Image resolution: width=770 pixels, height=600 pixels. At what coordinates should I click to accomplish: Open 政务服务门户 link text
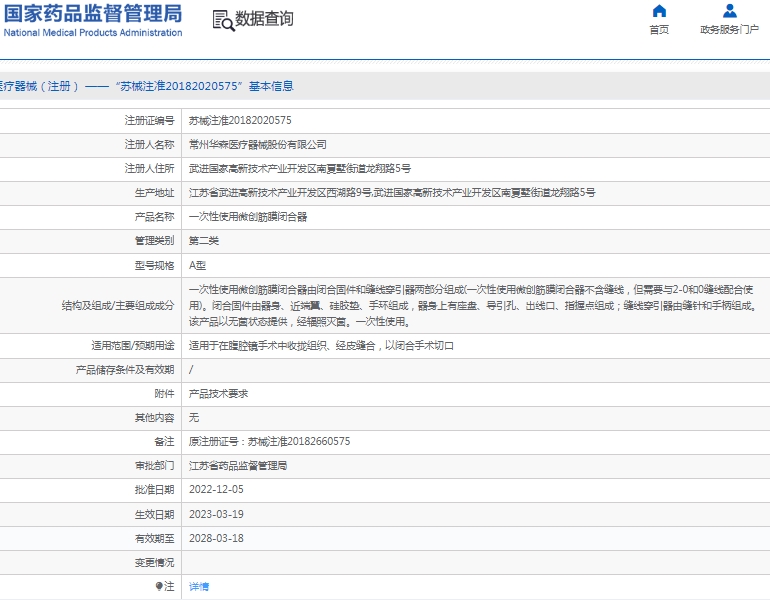730,30
